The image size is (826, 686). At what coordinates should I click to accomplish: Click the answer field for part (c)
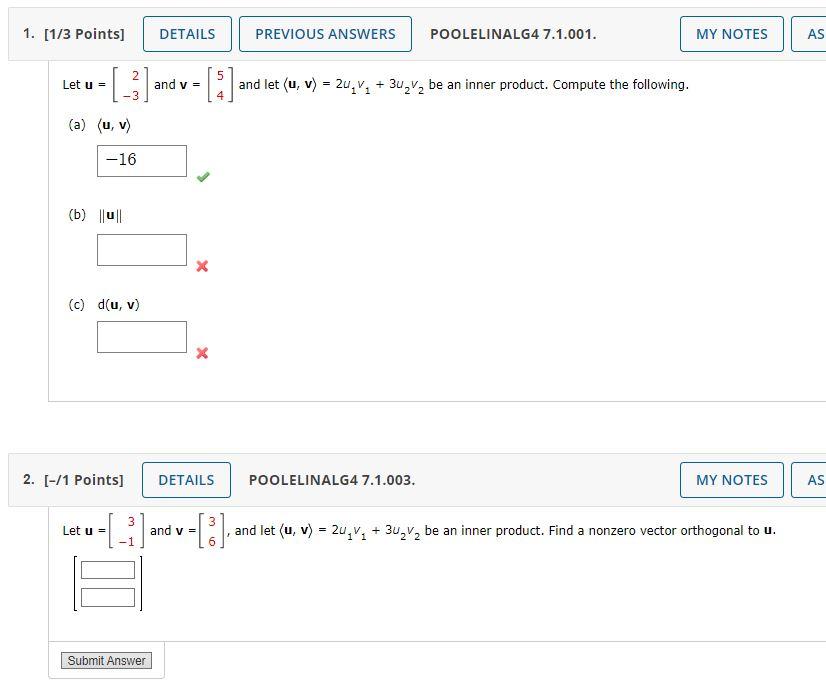[141, 336]
